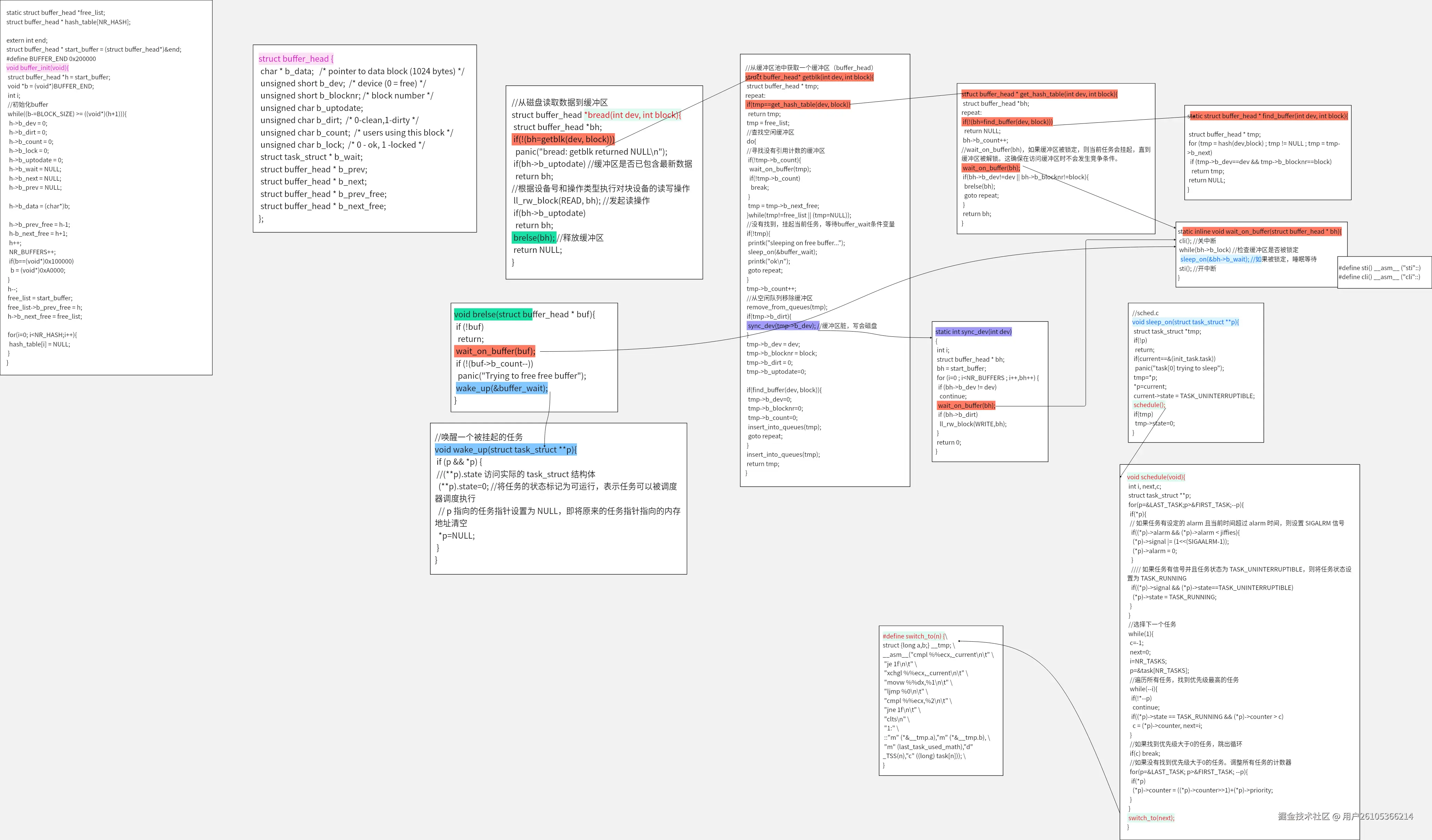The height and width of the screenshot is (840, 1432).
Task: Click the highlighted 'if(!(bh=find_buffer(dev, block)))' line
Action: [x=1007, y=122]
